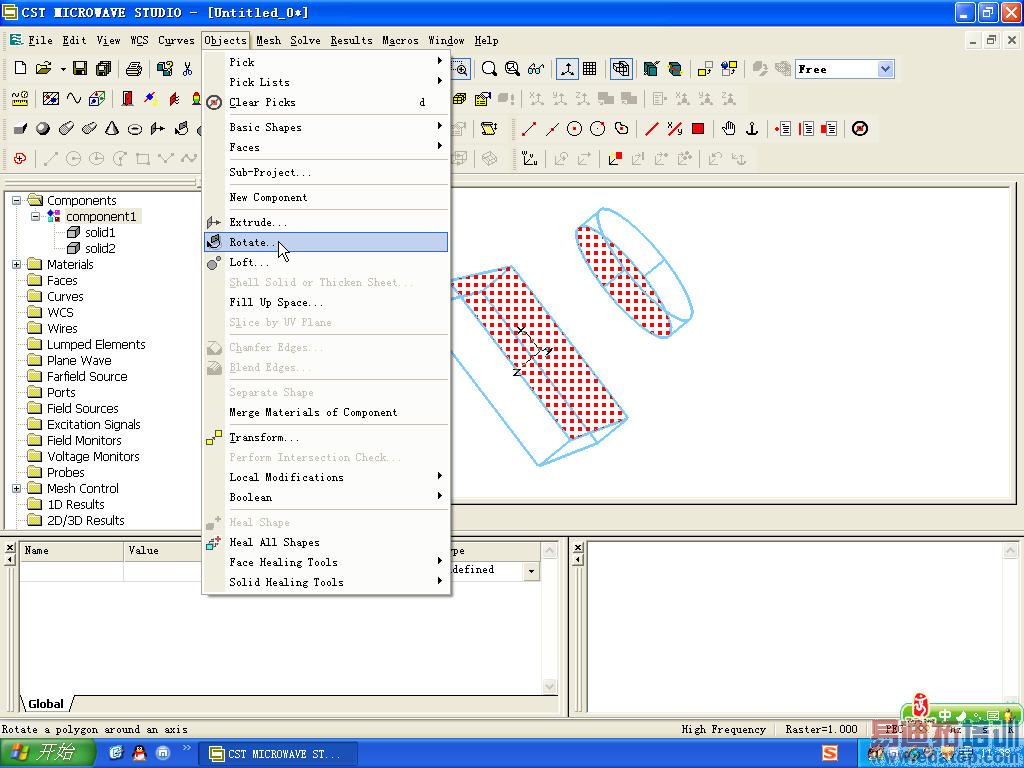Open the Windows Start button

[47, 753]
